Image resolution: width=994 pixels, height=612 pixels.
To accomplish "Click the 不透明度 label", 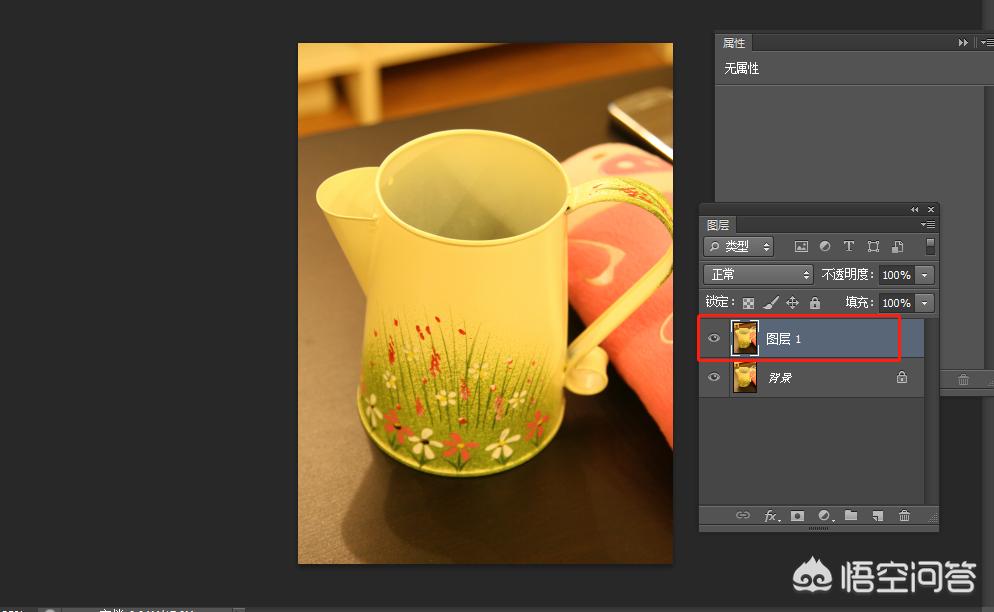I will click(x=848, y=275).
